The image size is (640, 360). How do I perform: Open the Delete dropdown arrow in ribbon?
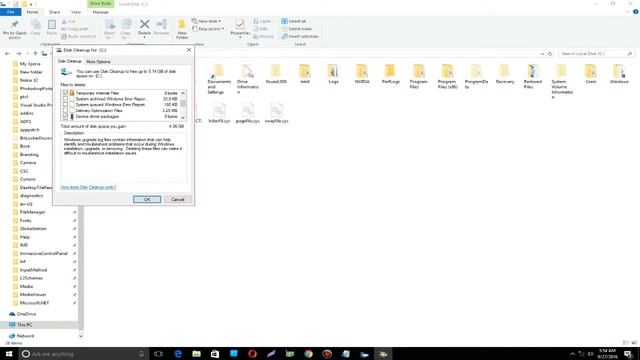pos(144,37)
